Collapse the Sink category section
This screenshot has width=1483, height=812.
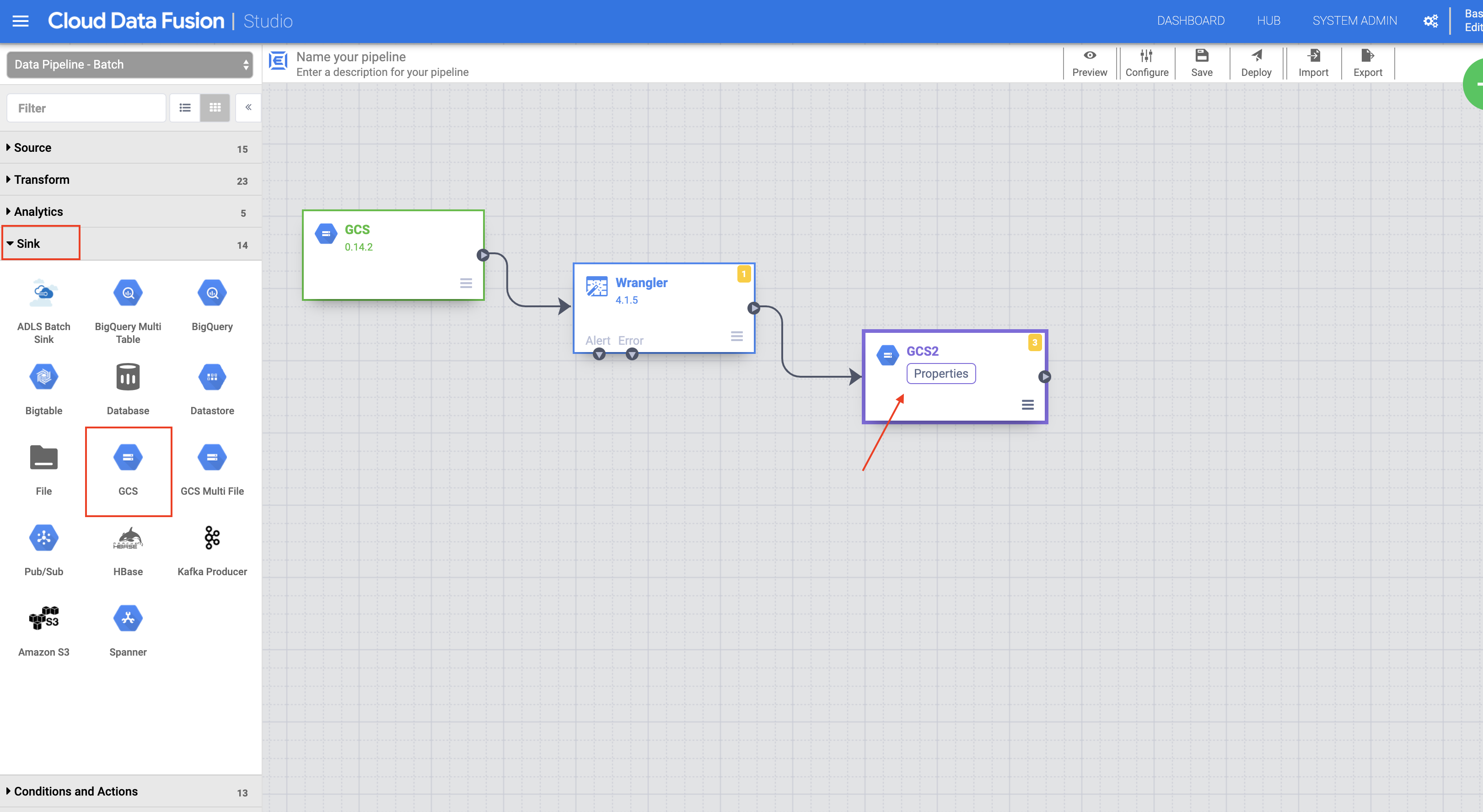(x=28, y=243)
